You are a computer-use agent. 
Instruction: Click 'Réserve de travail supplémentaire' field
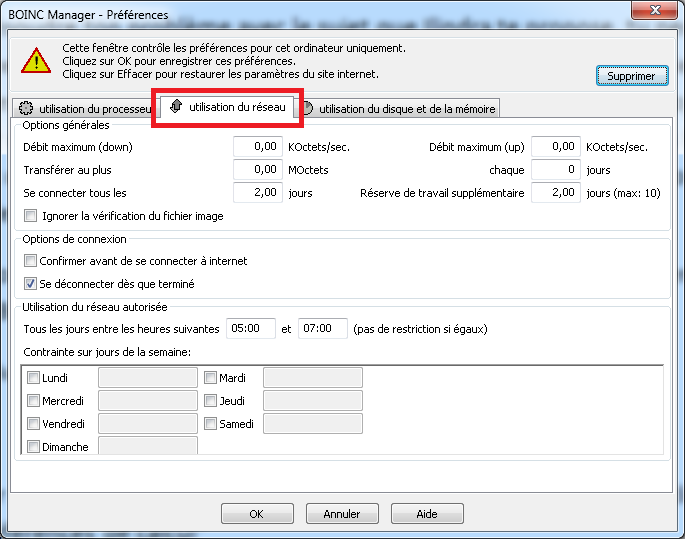(x=556, y=192)
